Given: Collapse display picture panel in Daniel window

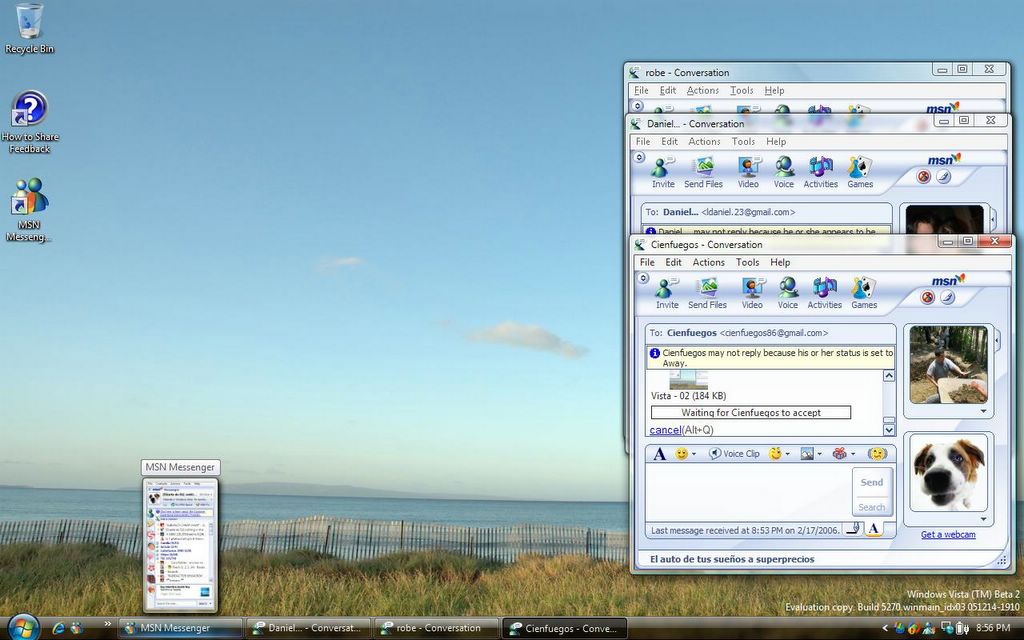Looking at the screenshot, I should pyautogui.click(x=993, y=218).
